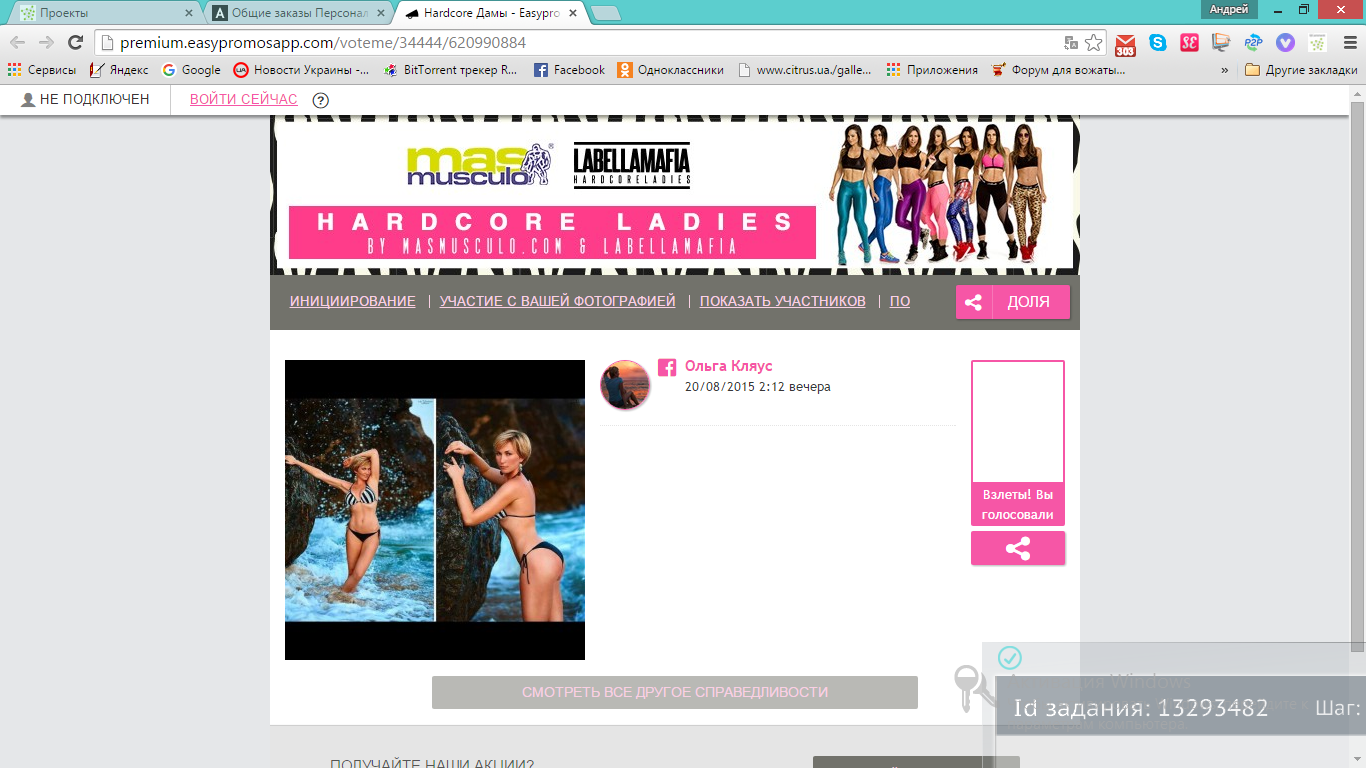Reload the current page
This screenshot has height=768, width=1366.
coord(75,42)
